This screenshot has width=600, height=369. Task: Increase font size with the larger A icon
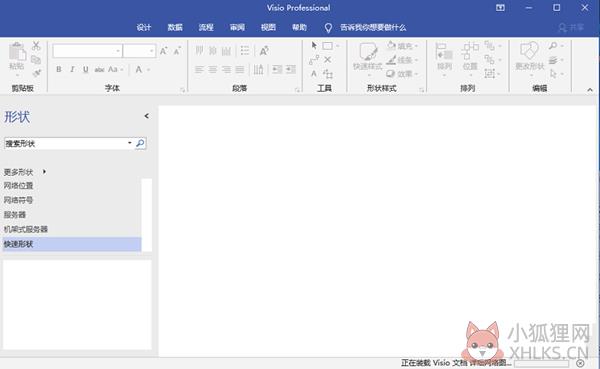pyautogui.click(x=164, y=51)
